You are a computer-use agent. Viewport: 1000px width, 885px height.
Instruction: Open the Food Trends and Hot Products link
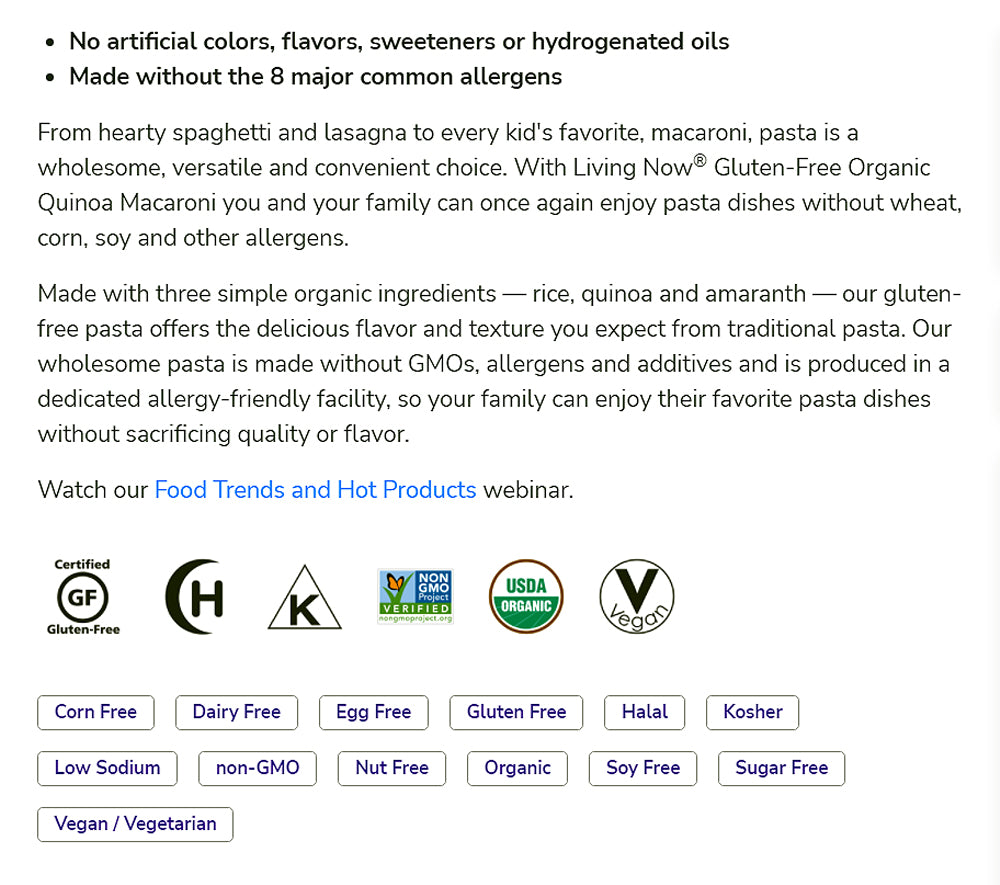[315, 490]
